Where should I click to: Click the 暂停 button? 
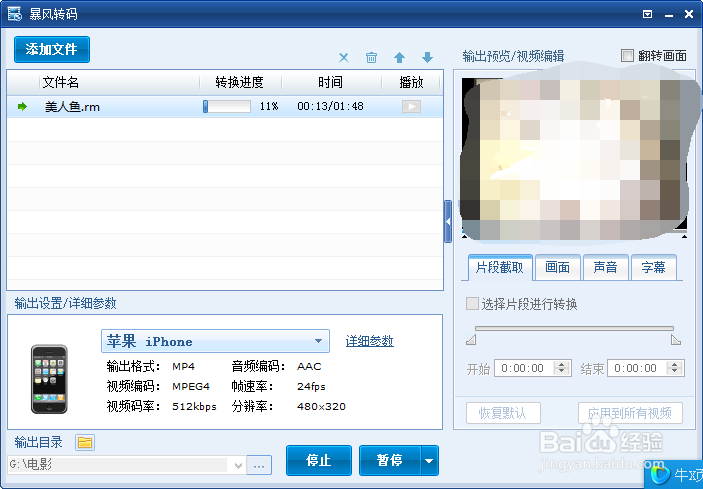tap(390, 460)
